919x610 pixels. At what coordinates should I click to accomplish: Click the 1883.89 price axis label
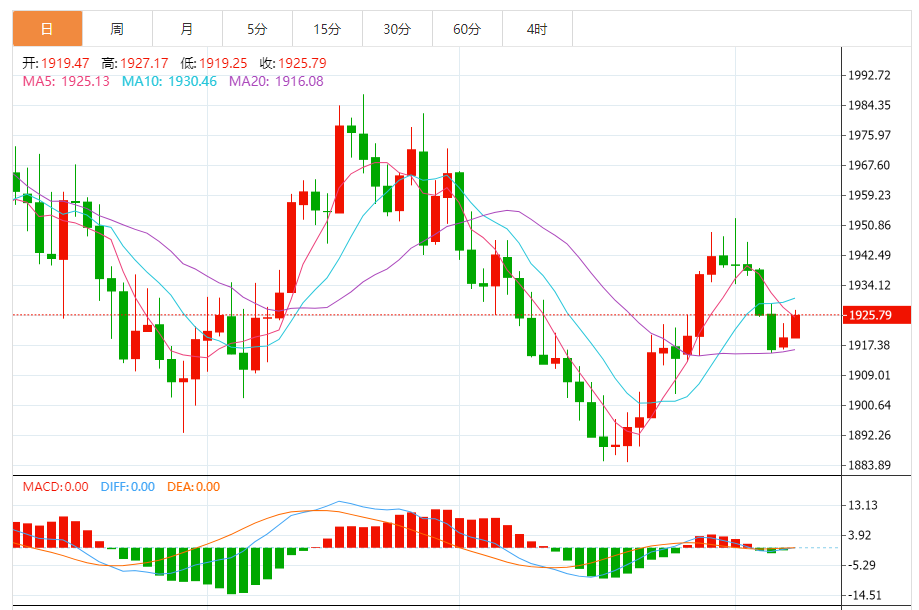click(x=869, y=465)
